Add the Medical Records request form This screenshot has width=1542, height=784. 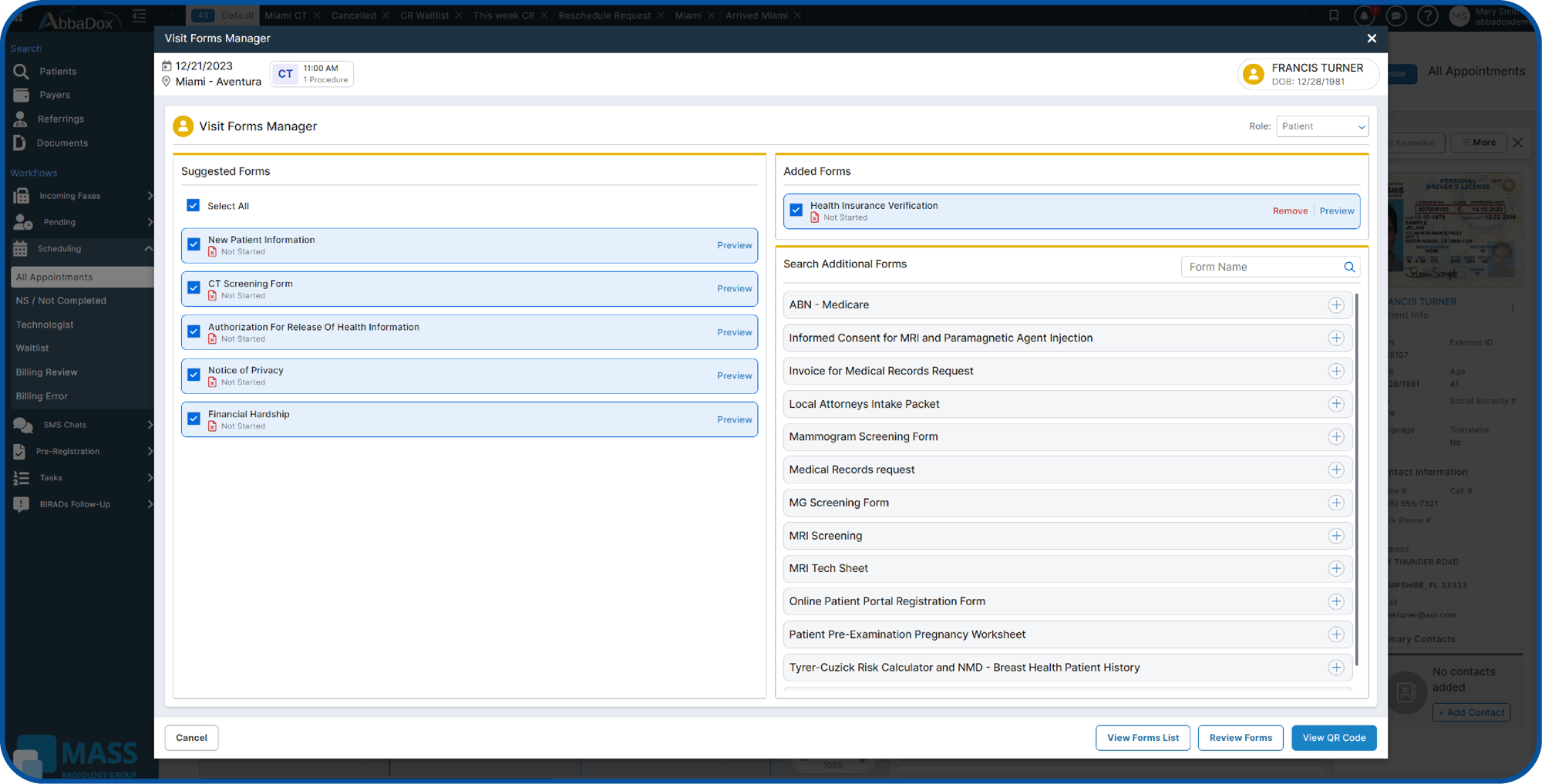tap(1335, 470)
